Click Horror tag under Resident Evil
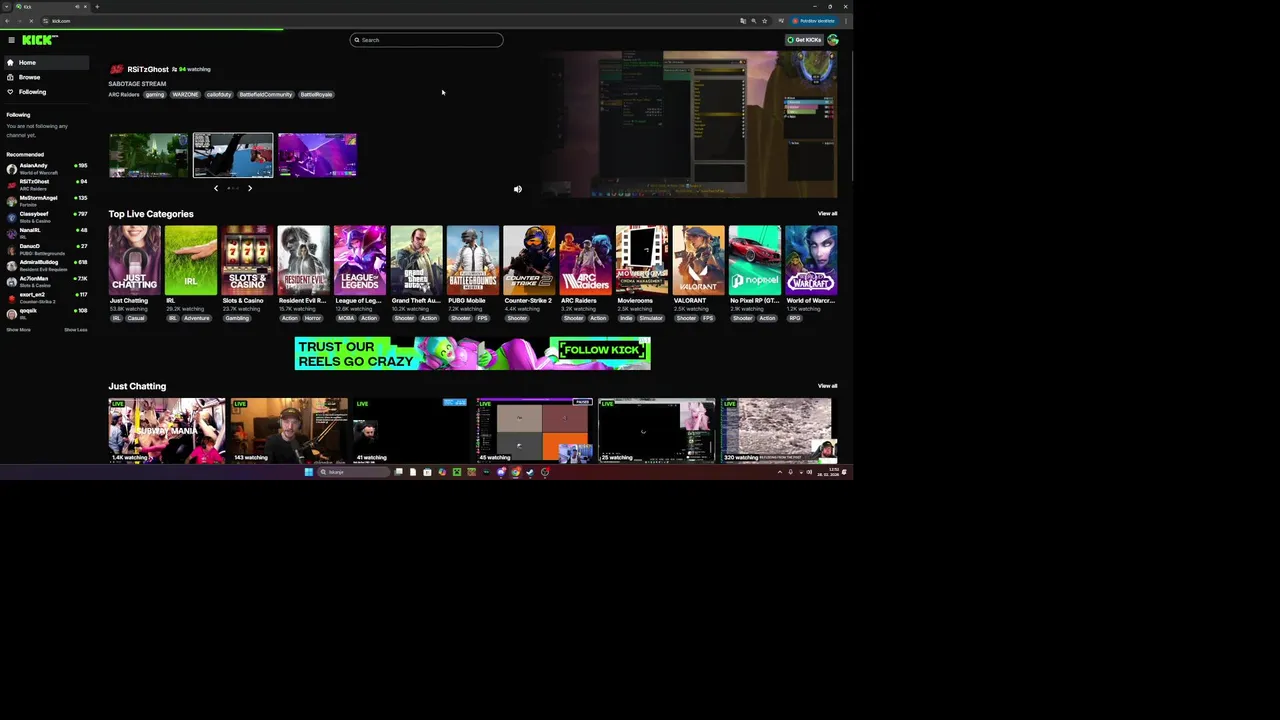The height and width of the screenshot is (720, 1280). pyautogui.click(x=313, y=318)
